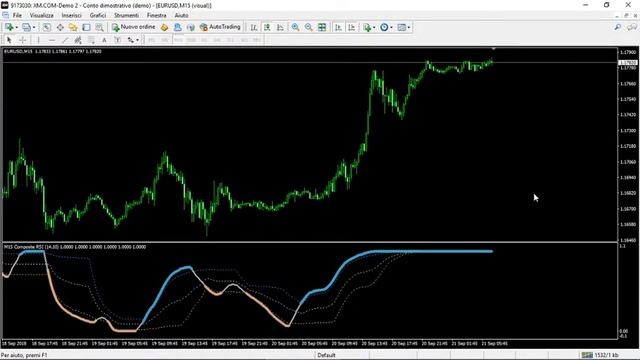The height and width of the screenshot is (360, 640).
Task: Expand the New Chart dropdown arrow
Action: (16, 27)
